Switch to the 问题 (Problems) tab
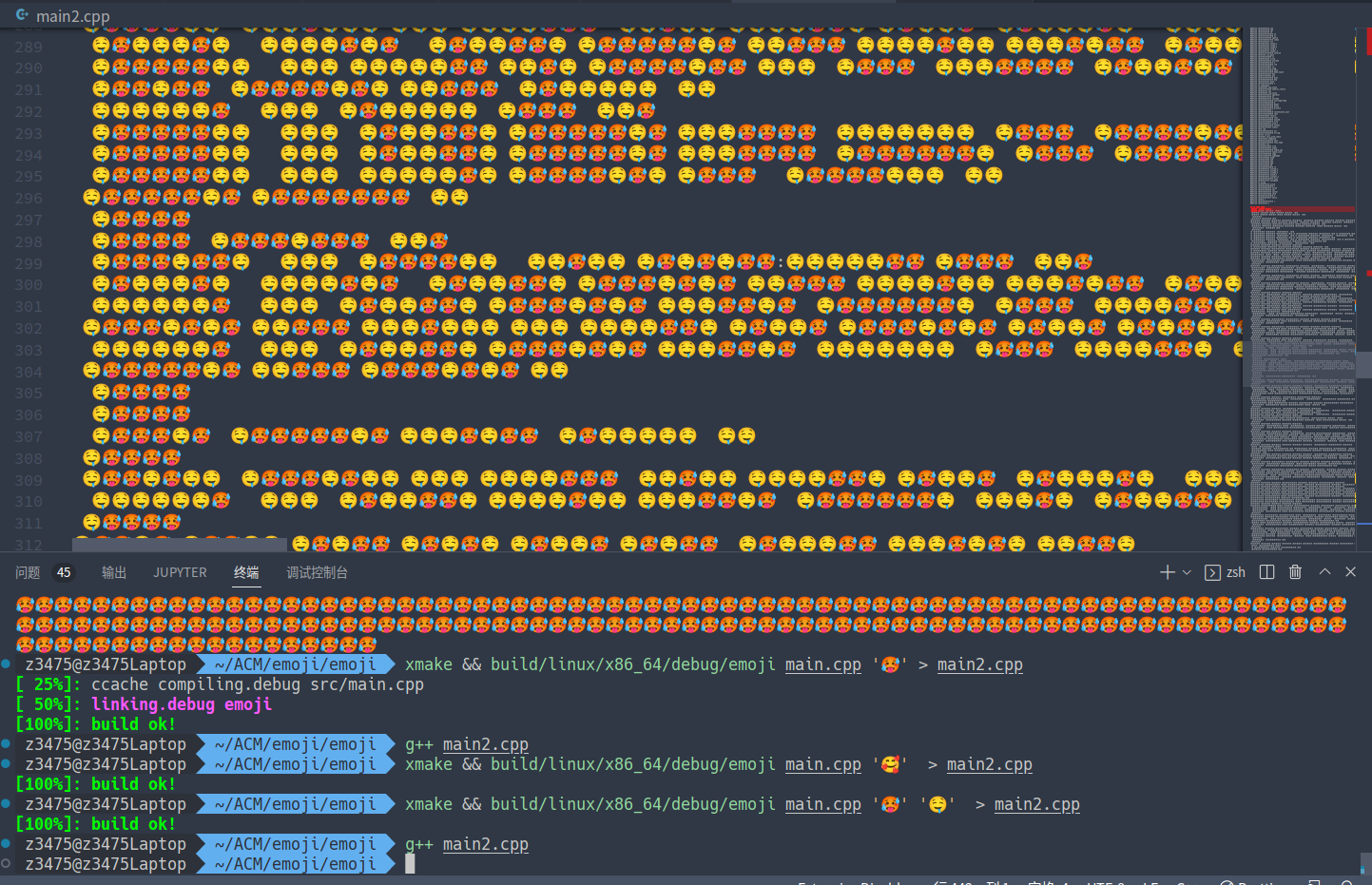Screen dimensions: 1372x885 click(28, 572)
